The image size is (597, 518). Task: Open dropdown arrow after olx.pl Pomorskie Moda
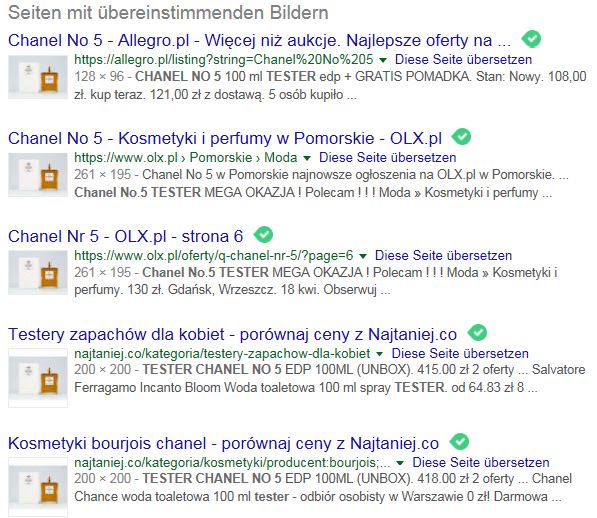[307, 158]
